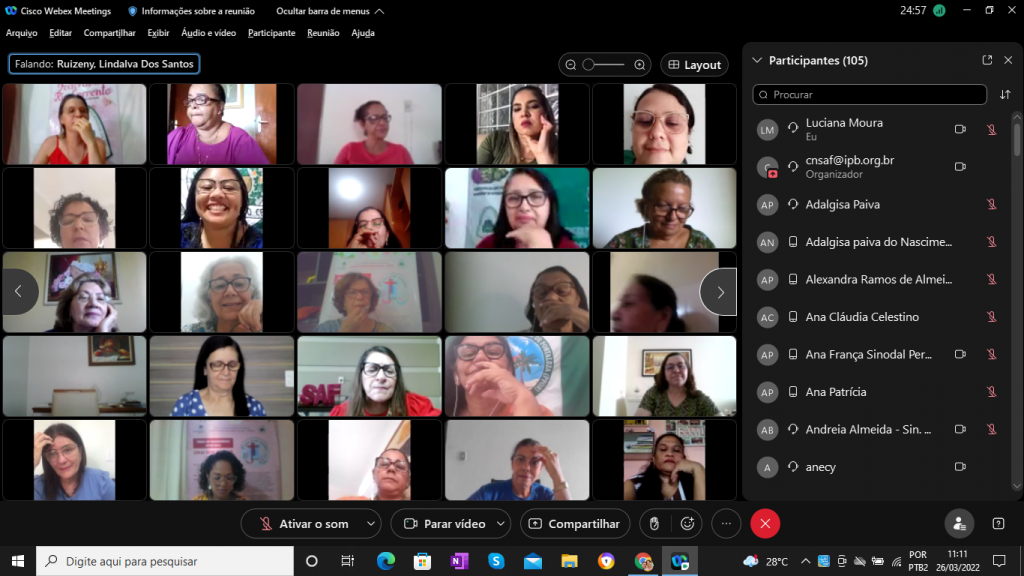Open the Layout button
1024x576 pixels.
pos(693,65)
